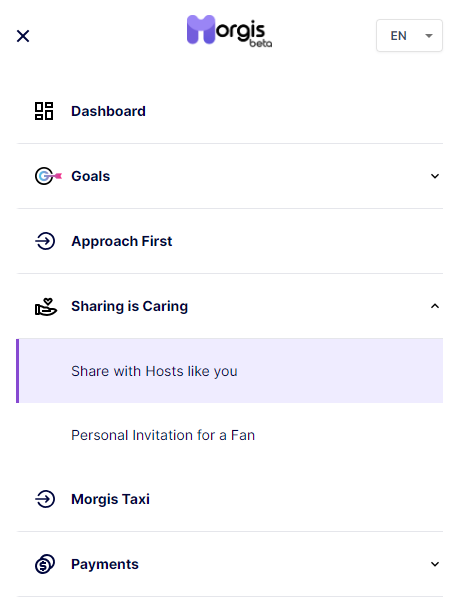Click the Morgis Taxi arrow icon
The image size is (457, 600).
click(45, 499)
